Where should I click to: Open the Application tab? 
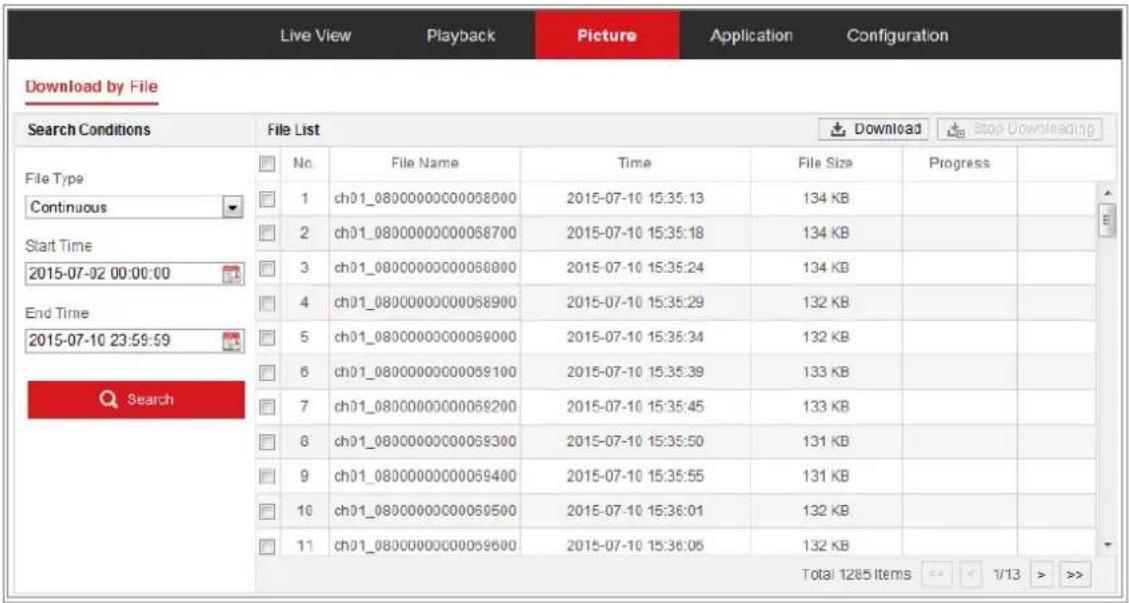(751, 35)
